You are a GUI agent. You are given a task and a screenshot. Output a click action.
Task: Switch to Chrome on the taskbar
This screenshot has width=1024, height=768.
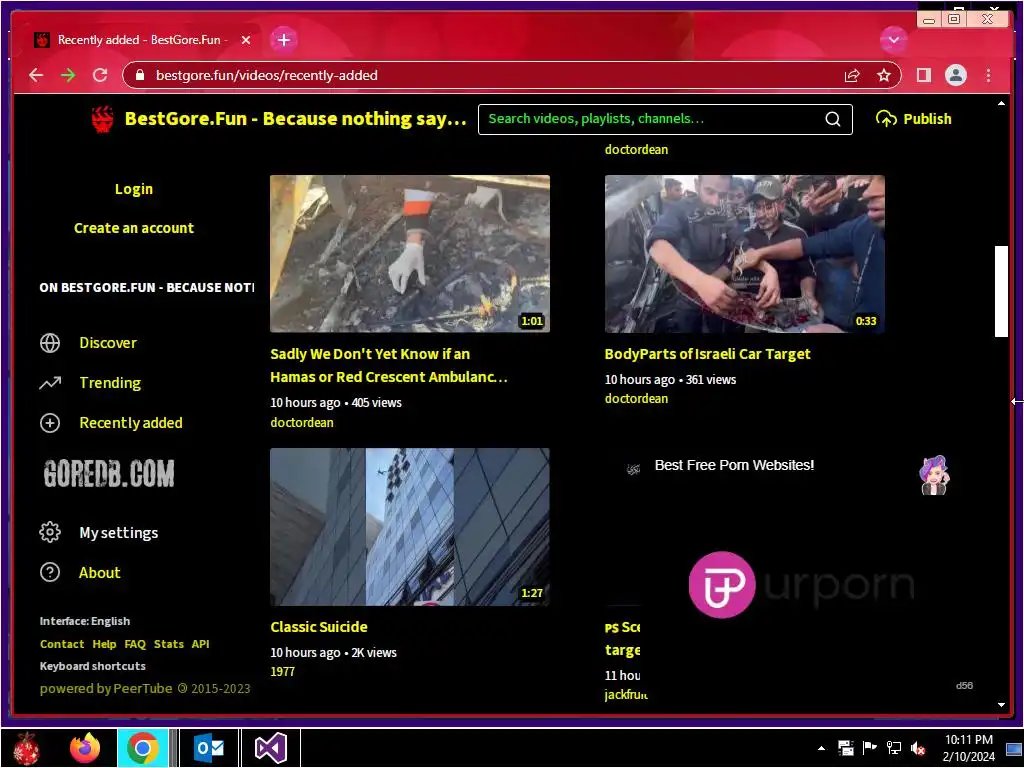point(143,748)
